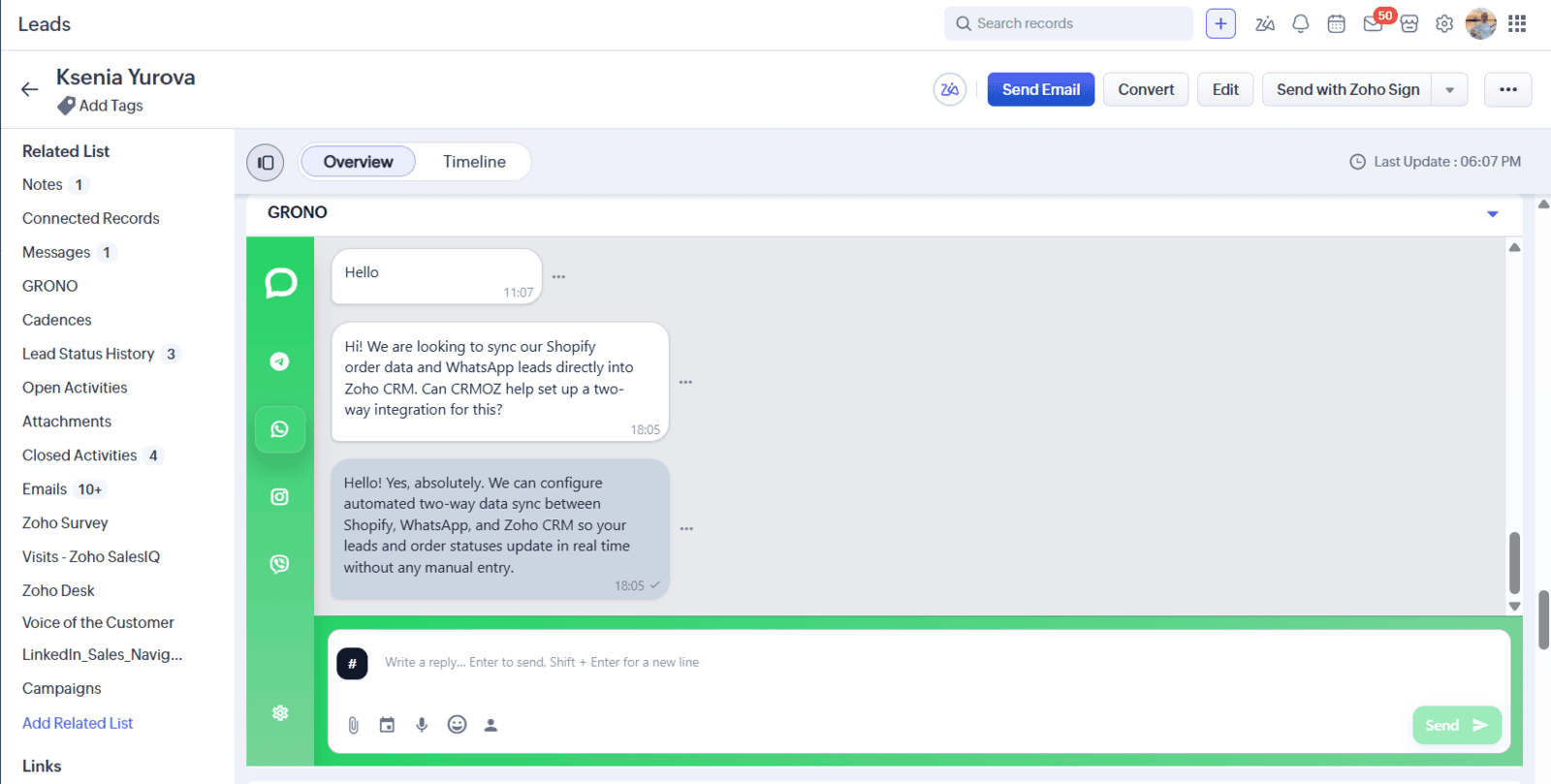1551x784 pixels.
Task: Open Campaigns in the related list
Action: point(62,689)
